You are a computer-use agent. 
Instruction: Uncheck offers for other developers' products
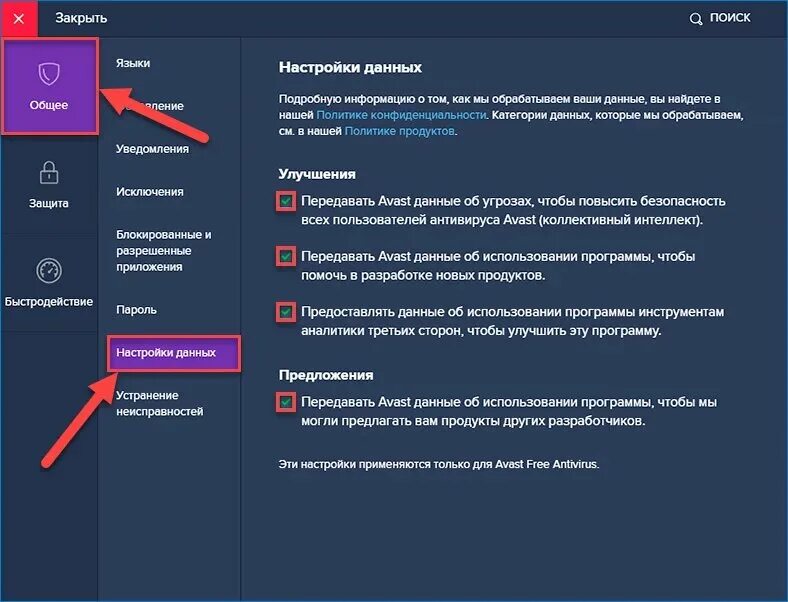pyautogui.click(x=286, y=402)
